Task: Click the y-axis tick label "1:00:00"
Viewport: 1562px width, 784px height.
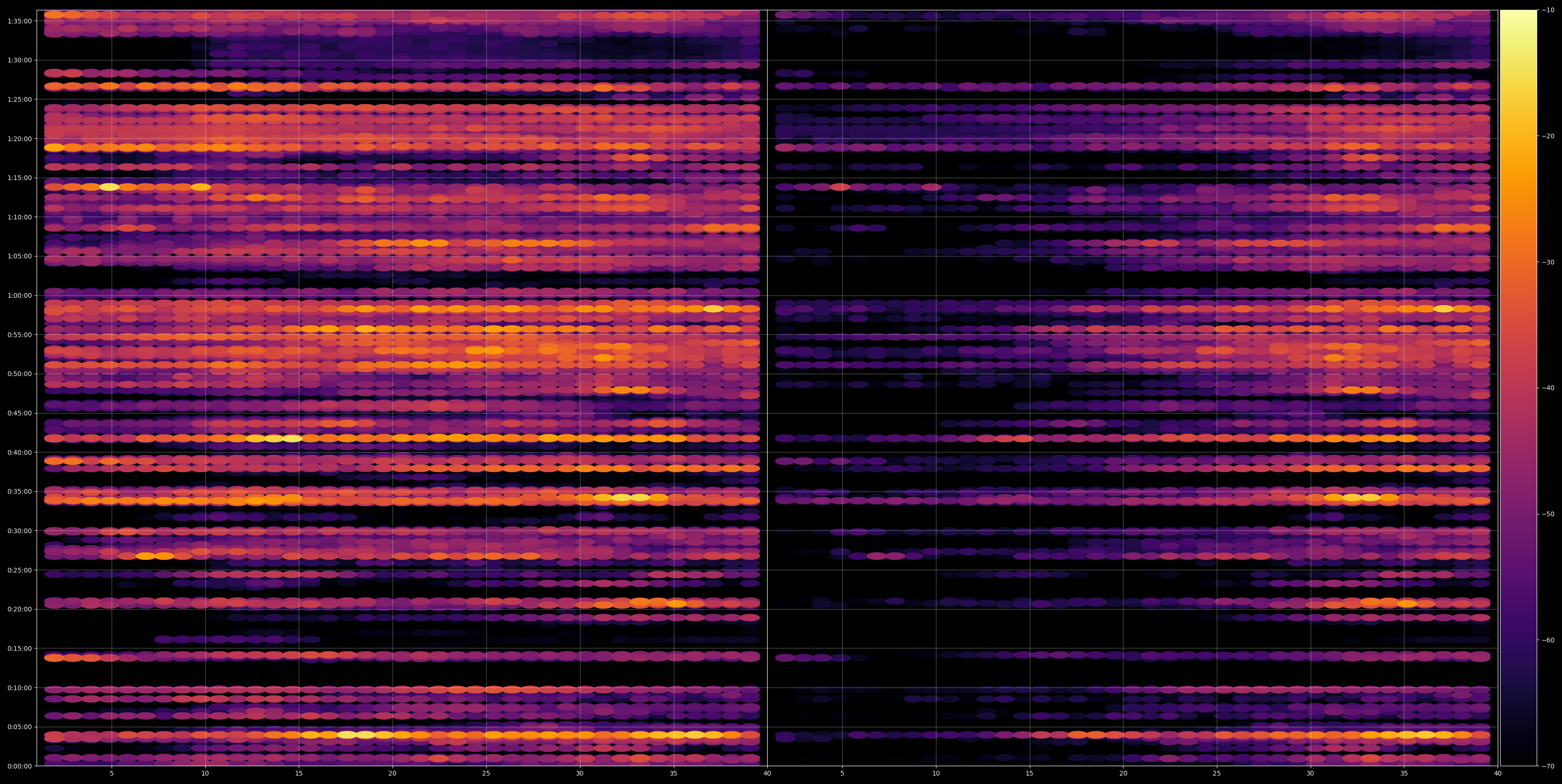Action: point(19,296)
